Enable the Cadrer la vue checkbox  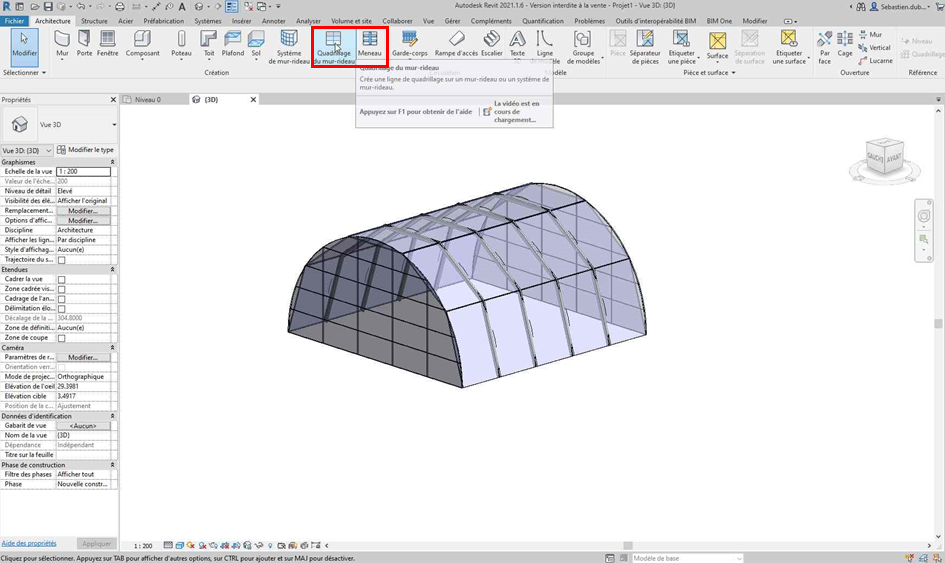click(x=62, y=279)
